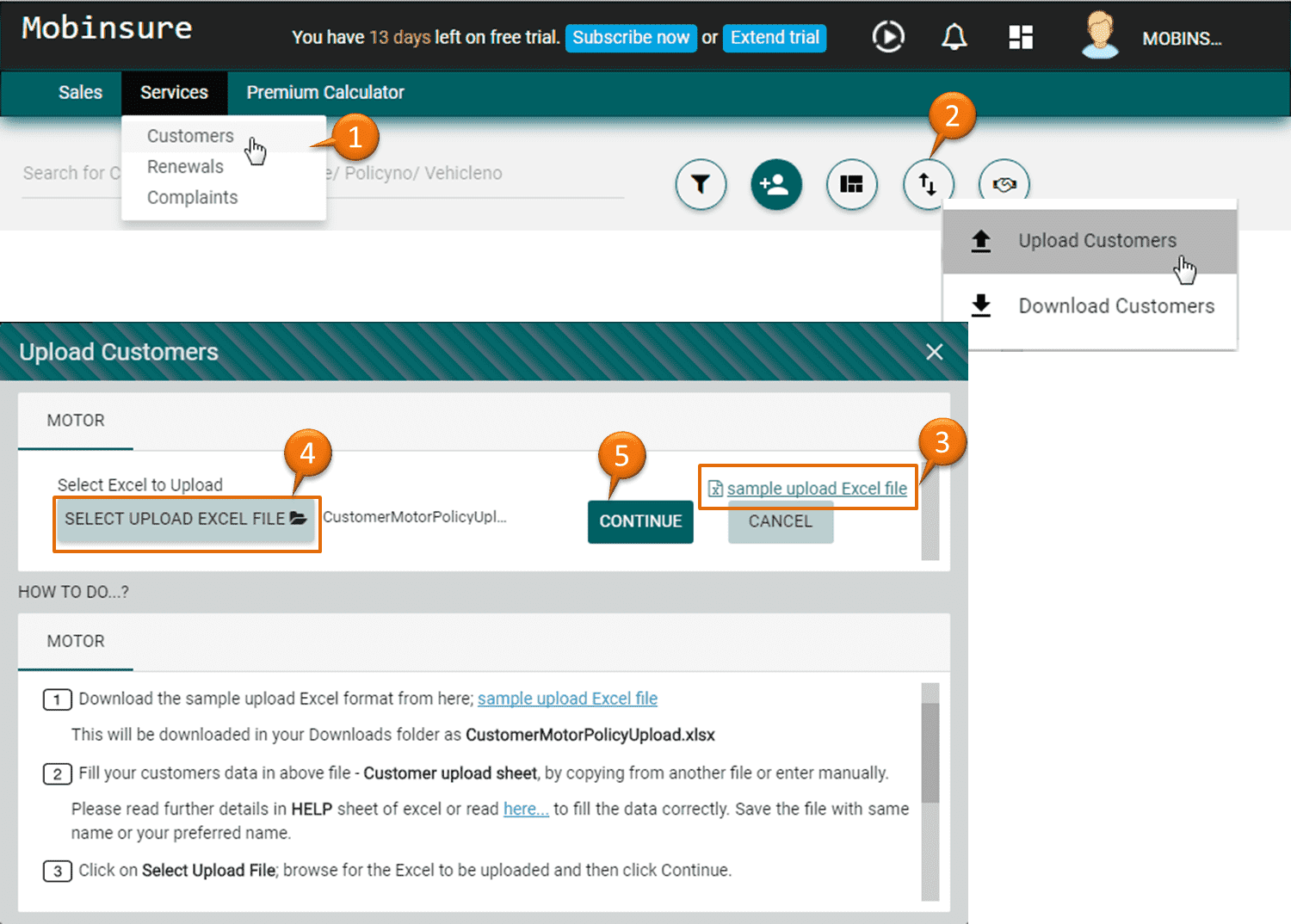The width and height of the screenshot is (1291, 924).
Task: Choose Upload Customers option
Action: tap(1090, 241)
